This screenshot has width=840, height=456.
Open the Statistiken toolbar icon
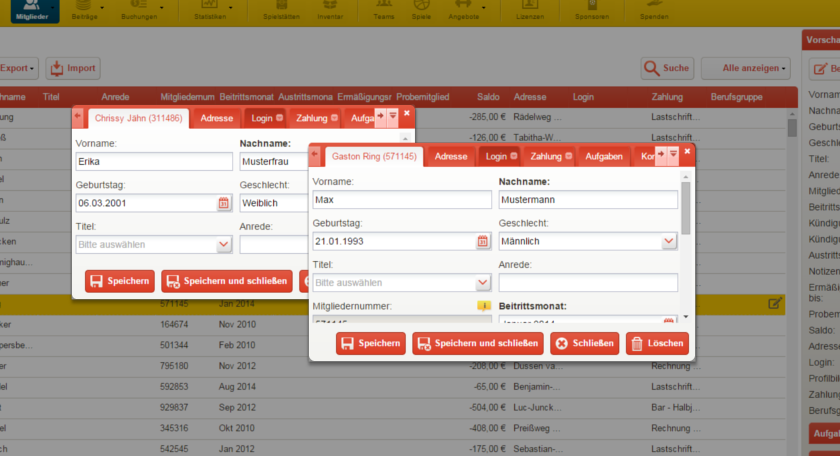(210, 10)
